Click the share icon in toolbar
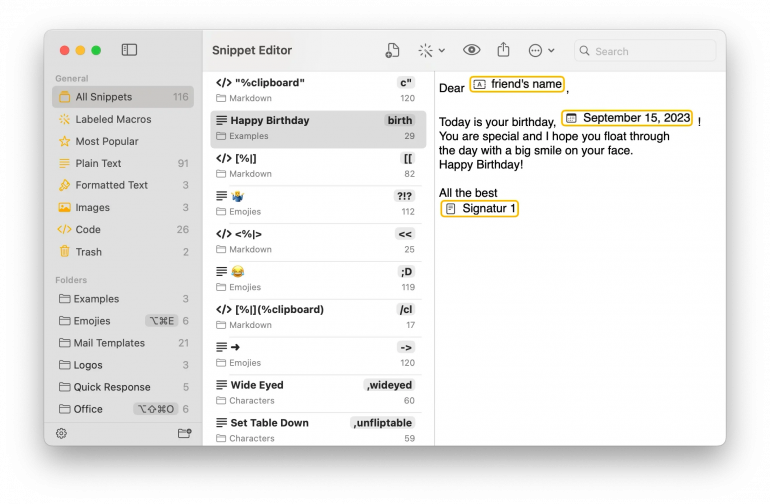770x504 pixels. point(503,50)
